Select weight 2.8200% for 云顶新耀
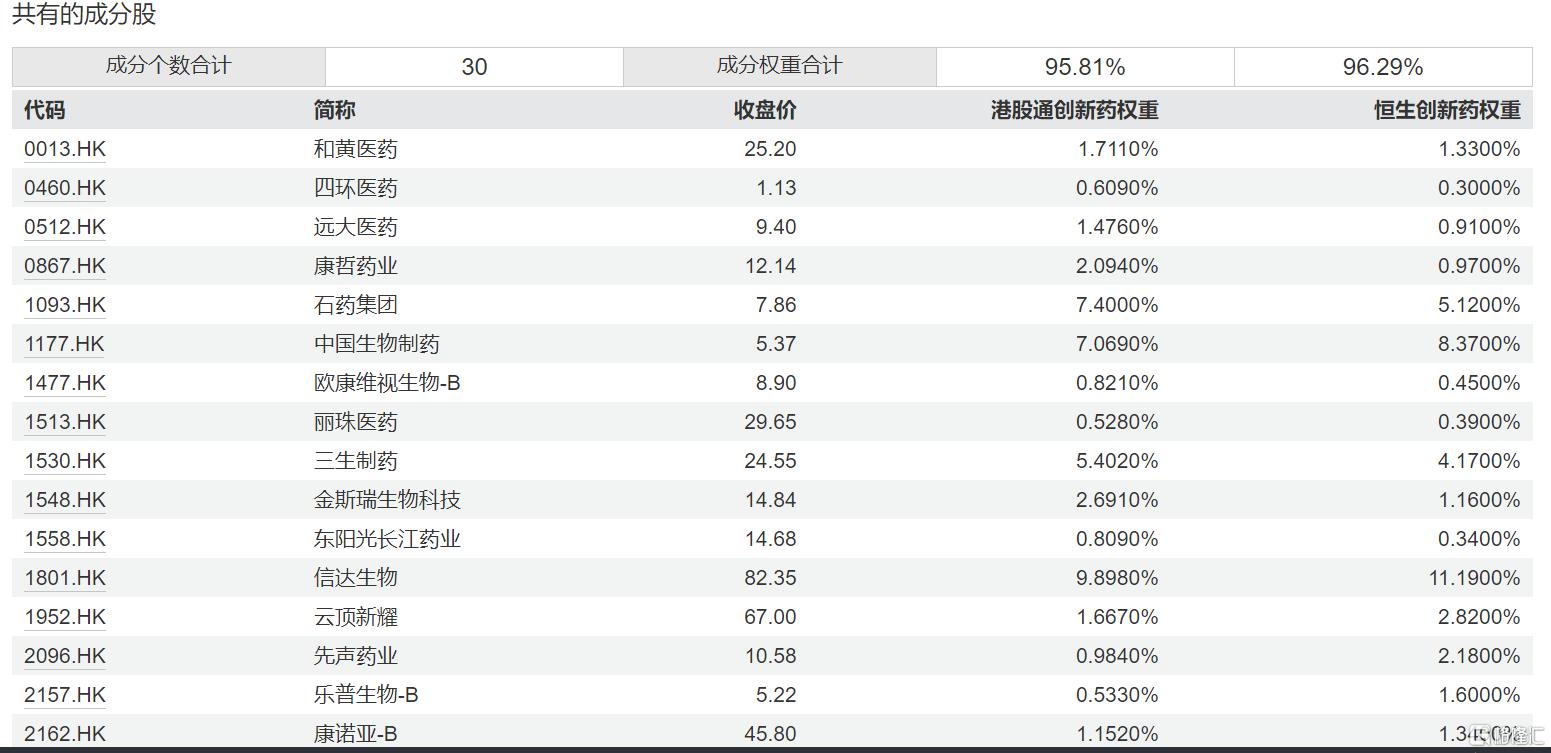1551x753 pixels. click(1479, 617)
